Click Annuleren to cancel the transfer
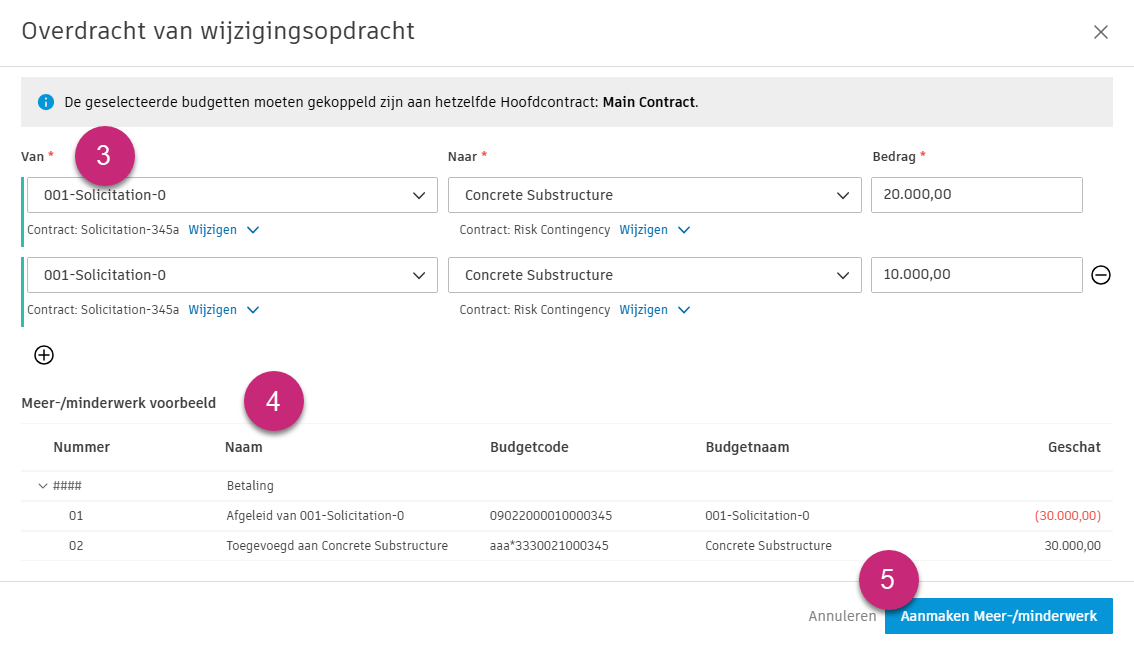The height and width of the screenshot is (647, 1134). click(841, 616)
